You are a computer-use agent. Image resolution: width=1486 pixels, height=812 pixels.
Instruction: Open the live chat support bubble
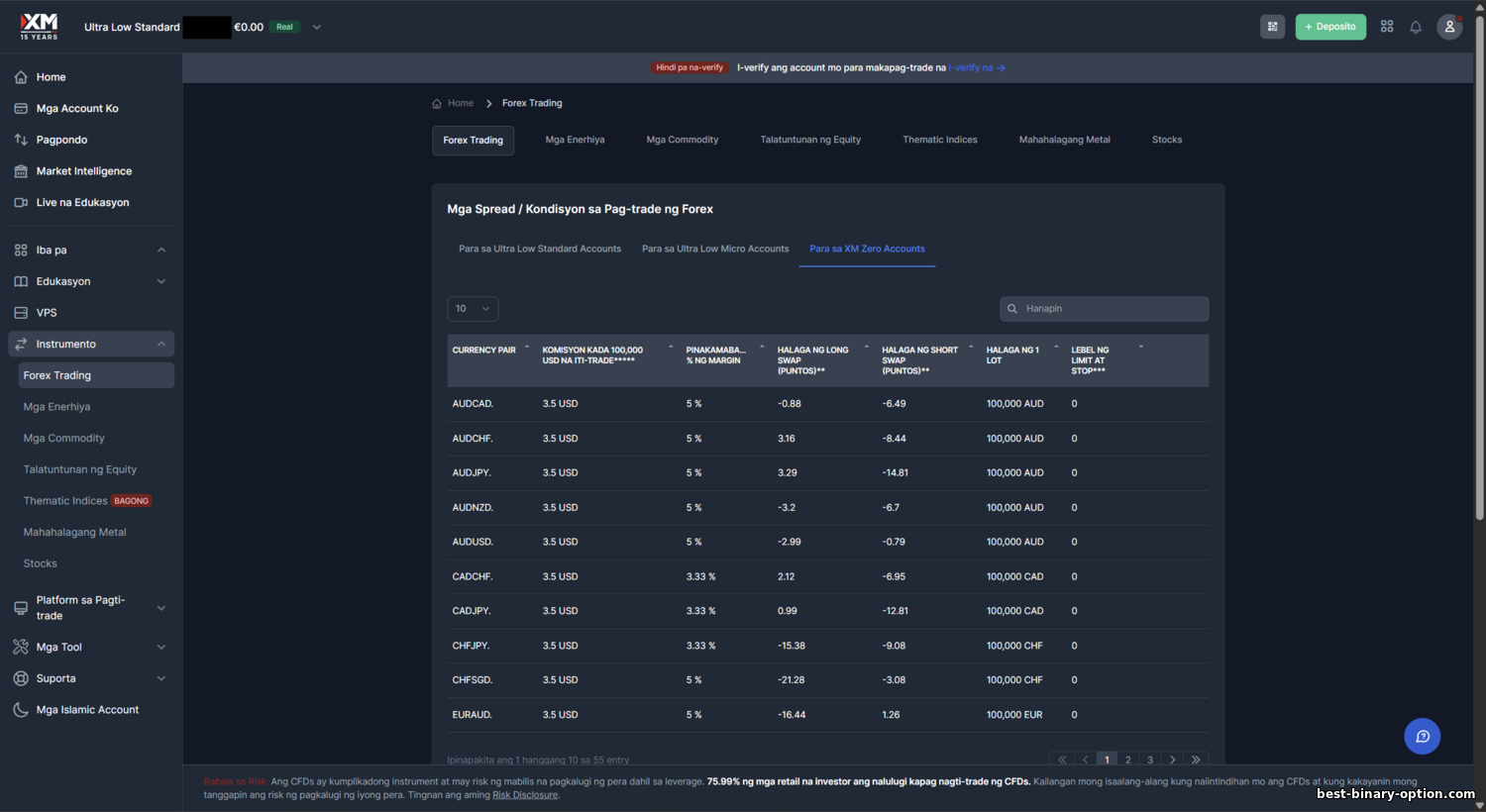point(1422,736)
